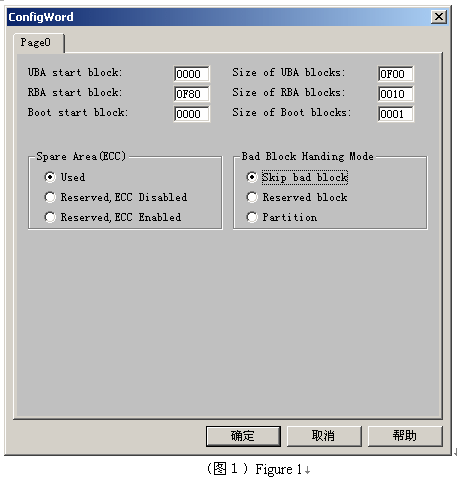Click the Size of UBA blocks field
457x478 pixels.
tap(396, 74)
